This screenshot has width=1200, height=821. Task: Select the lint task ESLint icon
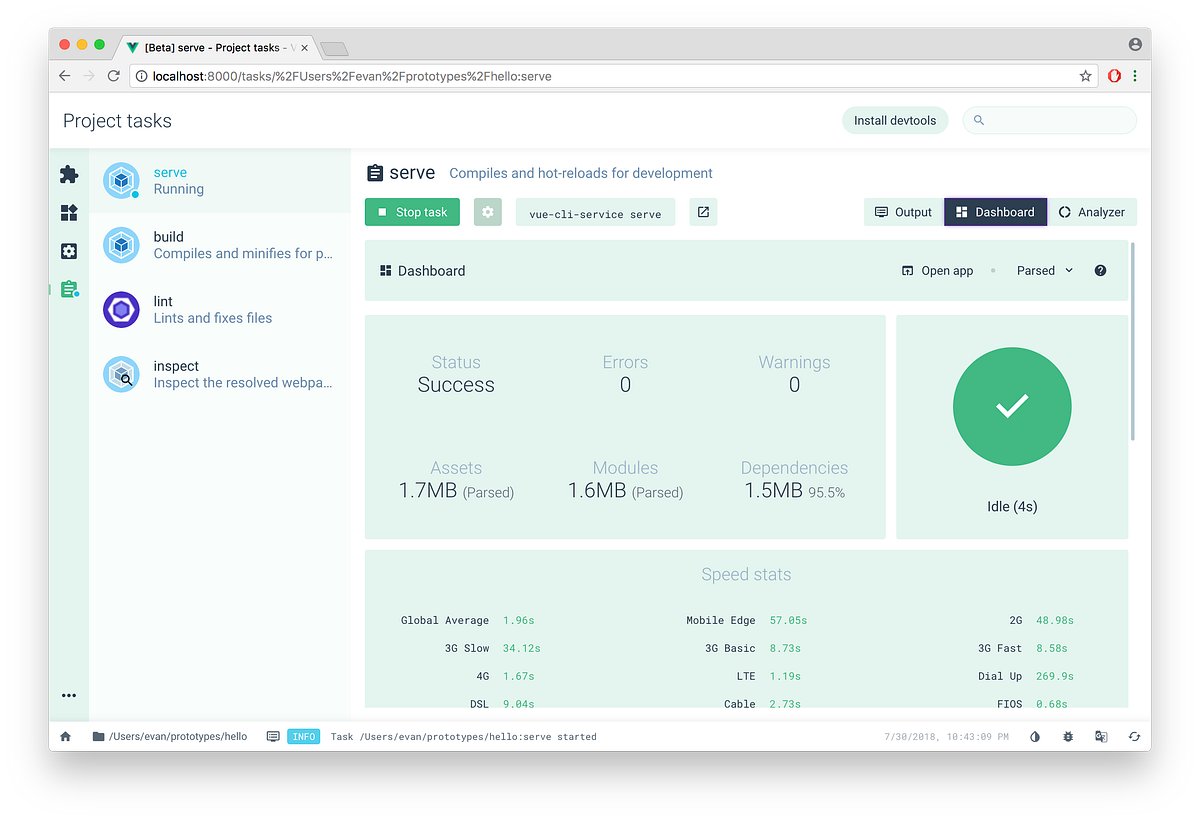point(121,310)
